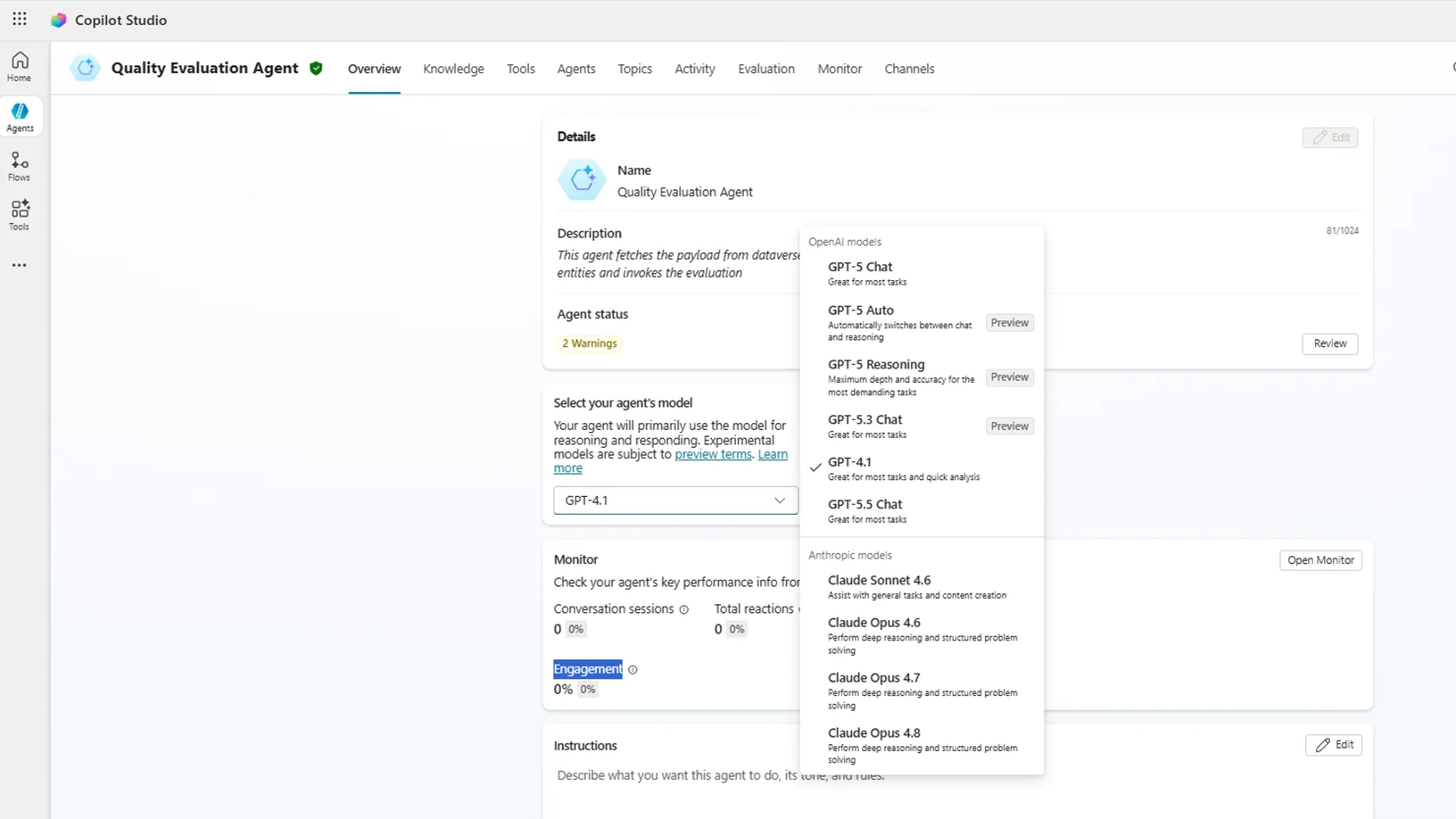Click the Open Monitor button
Screen dimensions: 1456x819
1320,560
